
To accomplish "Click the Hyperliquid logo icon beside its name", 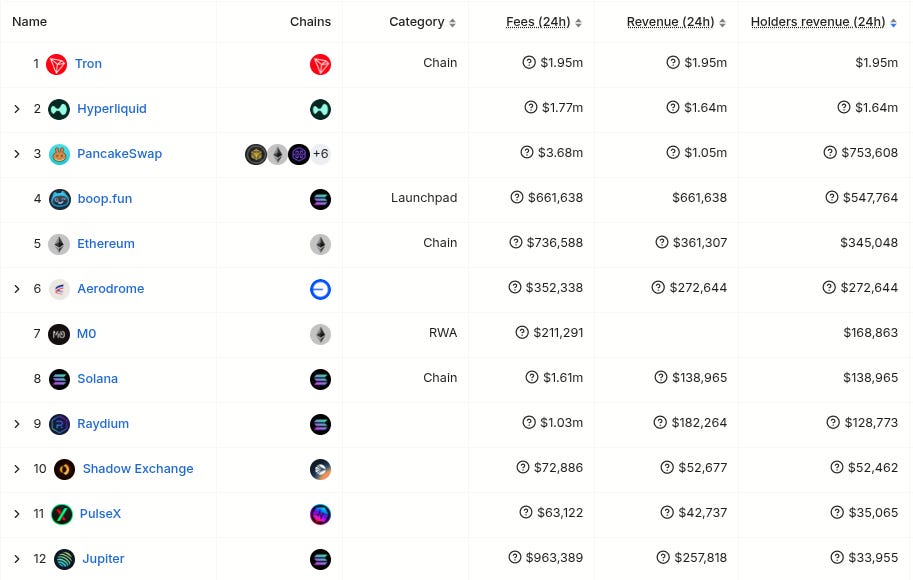I will (59, 109).
